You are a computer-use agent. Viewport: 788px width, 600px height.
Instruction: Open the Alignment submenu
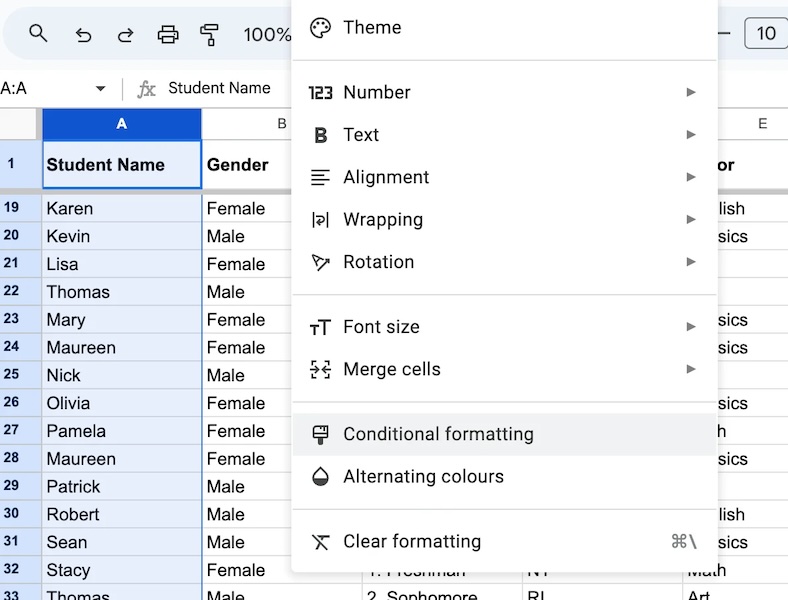click(x=504, y=177)
